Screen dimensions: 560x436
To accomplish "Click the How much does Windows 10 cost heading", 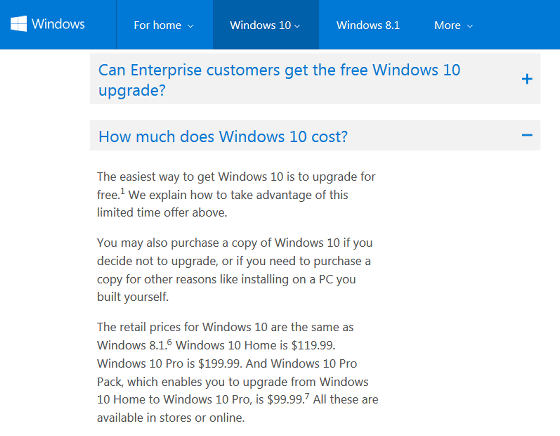I will point(223,136).
